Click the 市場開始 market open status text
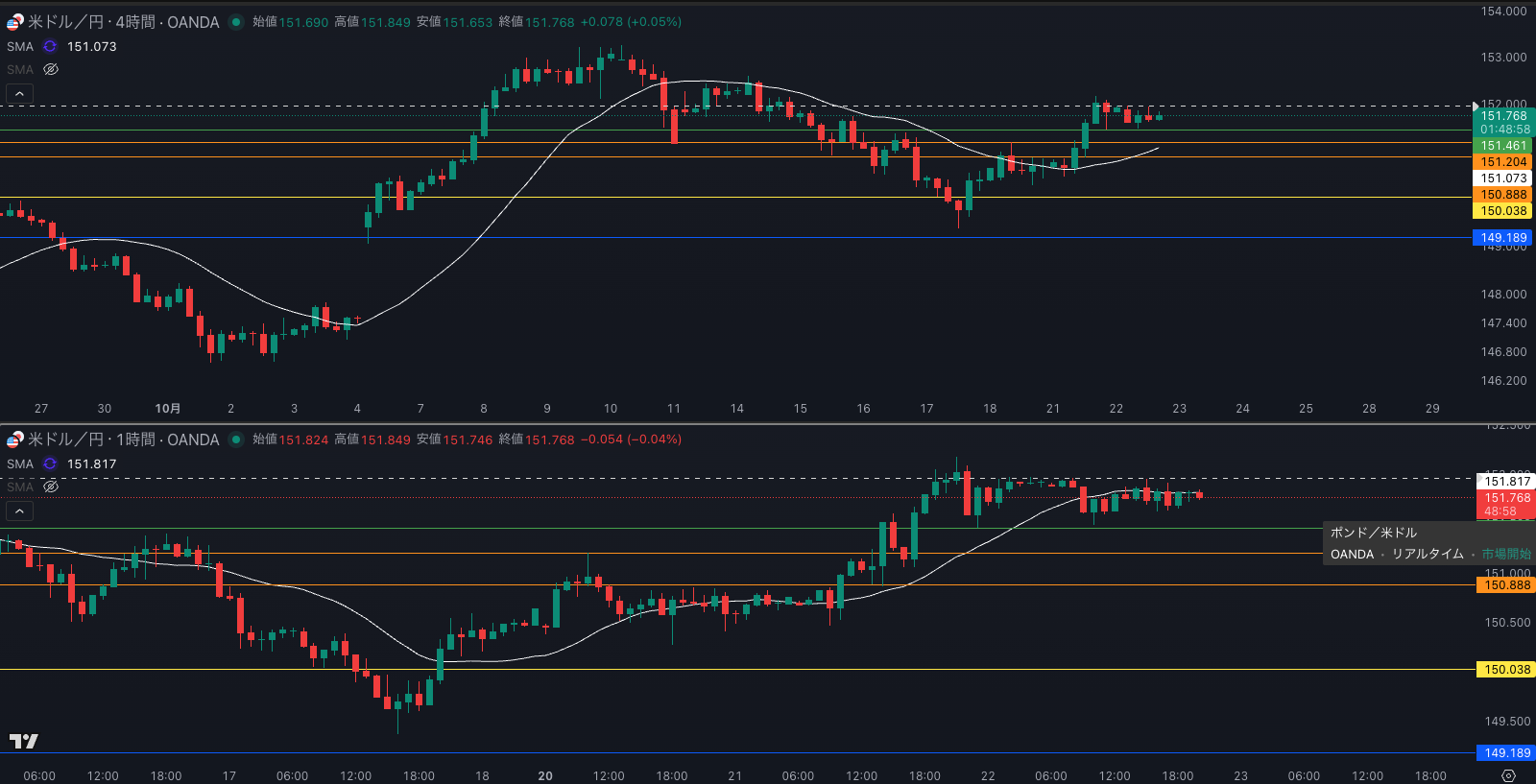 [1505, 554]
